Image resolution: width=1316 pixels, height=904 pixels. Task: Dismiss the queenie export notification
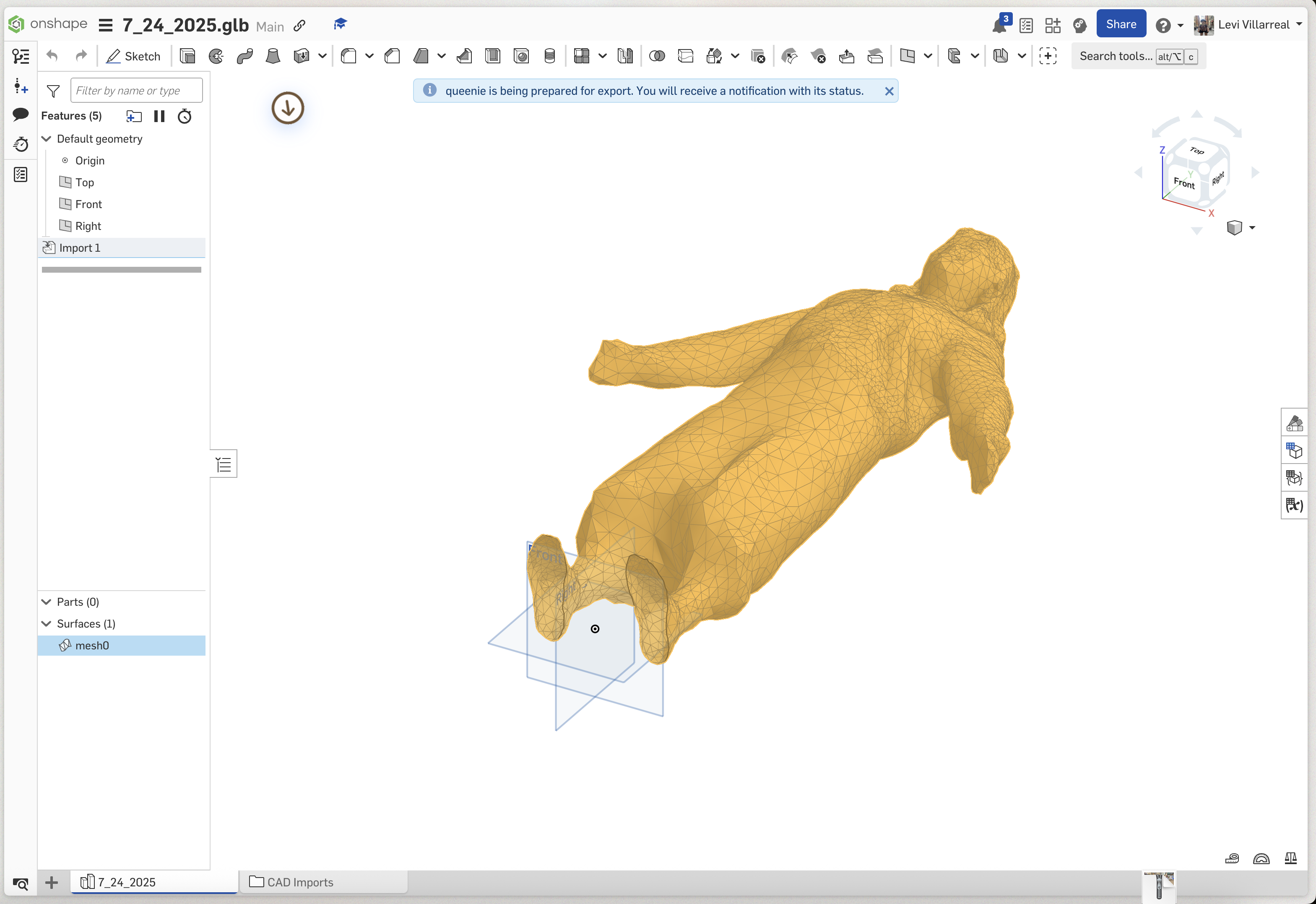pos(889,91)
